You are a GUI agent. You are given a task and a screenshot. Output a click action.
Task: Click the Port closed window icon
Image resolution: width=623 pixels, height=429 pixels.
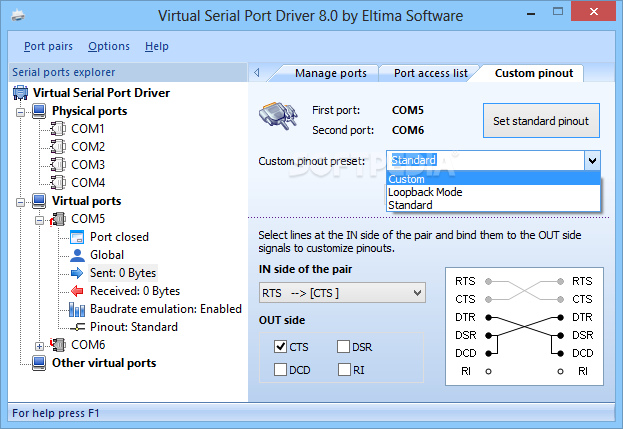77,237
